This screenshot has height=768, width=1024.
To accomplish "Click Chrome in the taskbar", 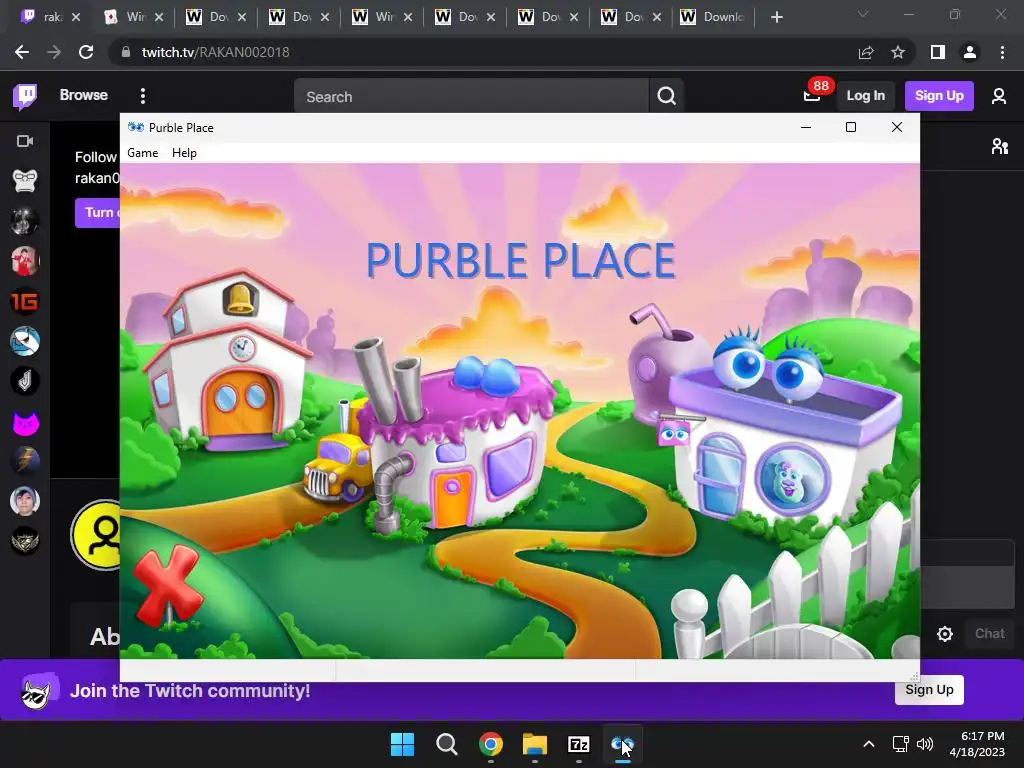I will point(490,744).
